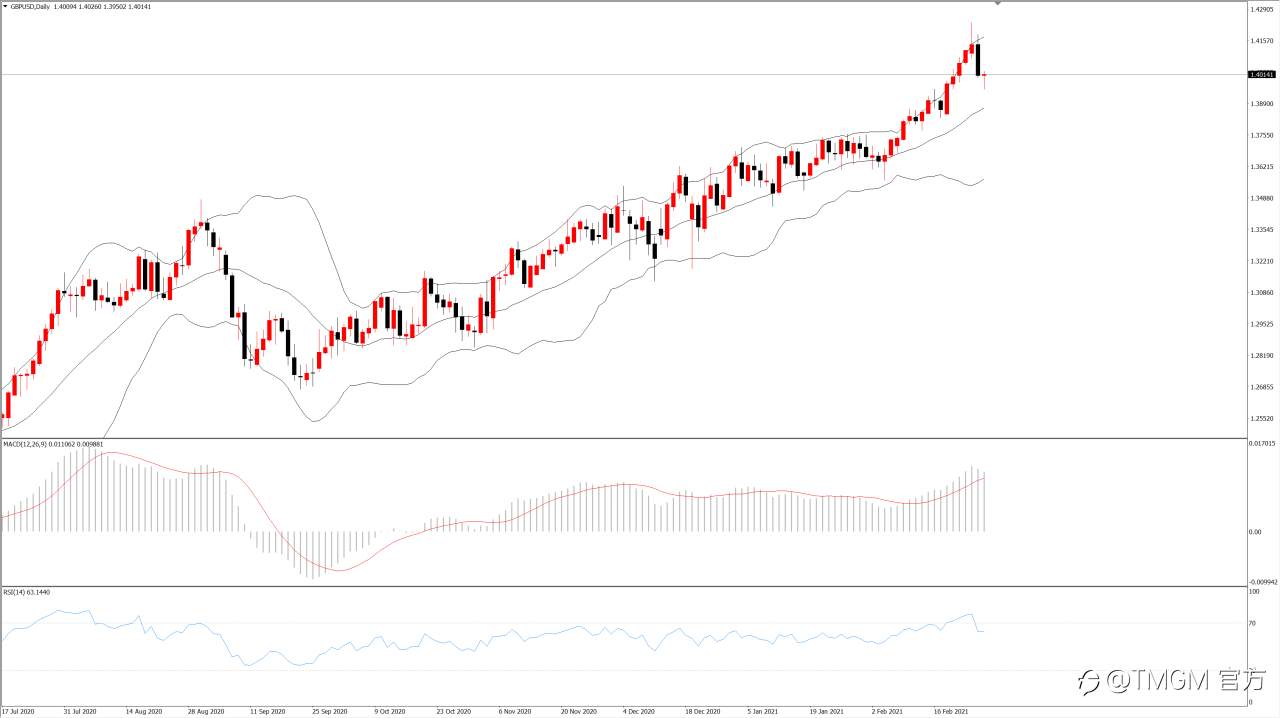Screen dimensions: 1280x718
Task: Click the 1.33545 price axis label
Action: pyautogui.click(x=1263, y=230)
